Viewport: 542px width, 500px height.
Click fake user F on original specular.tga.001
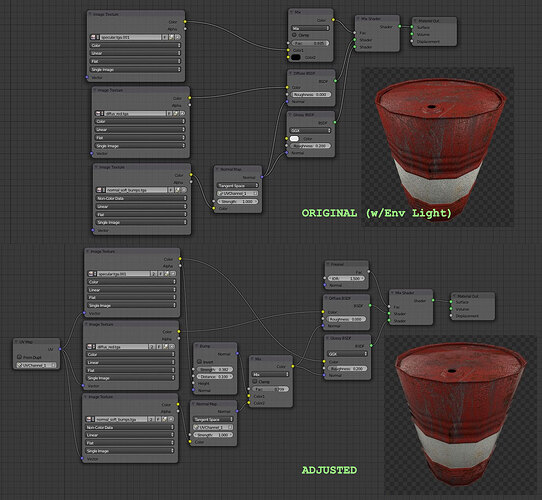click(x=165, y=37)
